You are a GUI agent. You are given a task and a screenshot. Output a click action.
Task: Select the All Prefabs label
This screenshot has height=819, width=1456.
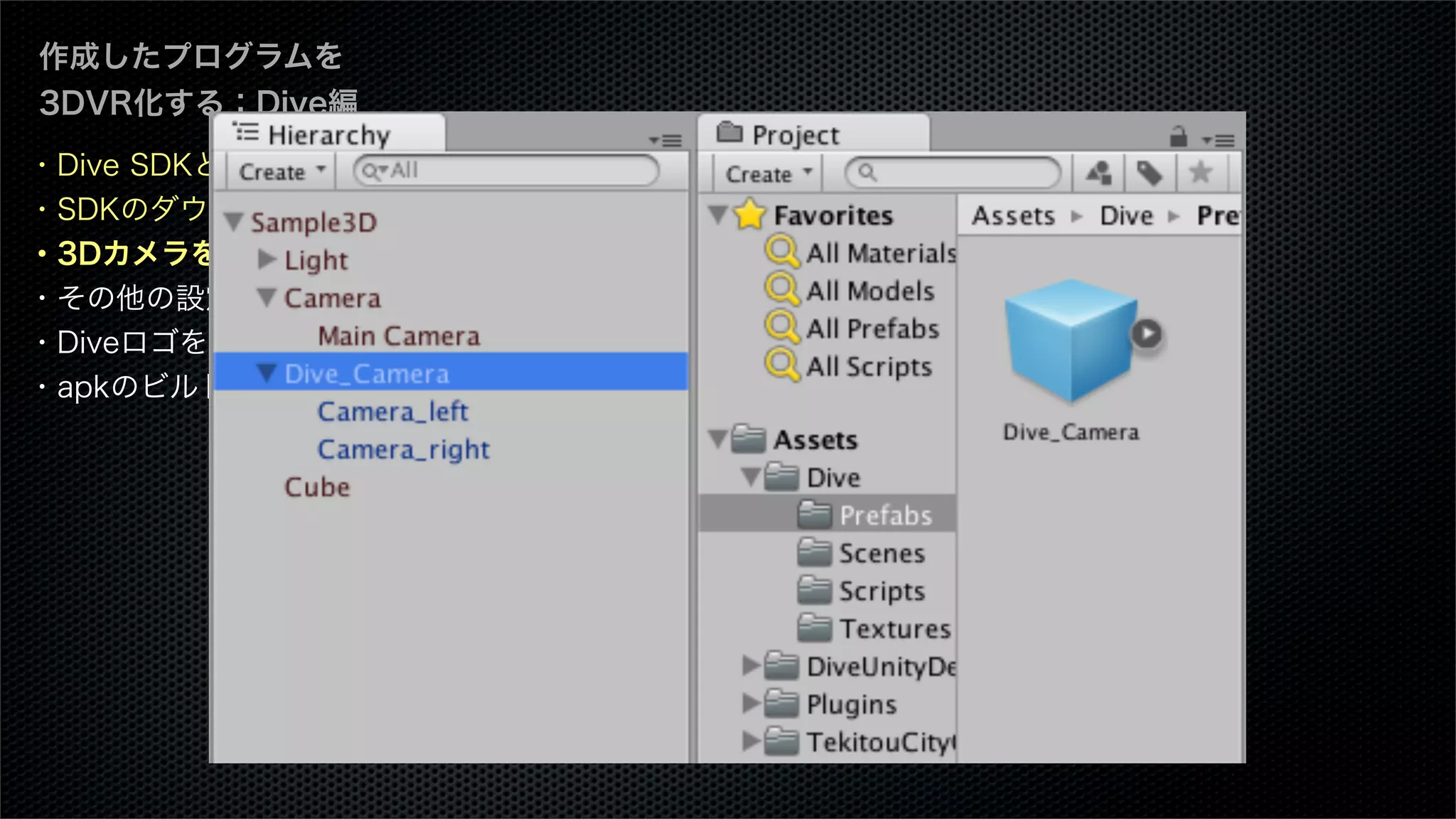[x=872, y=328]
